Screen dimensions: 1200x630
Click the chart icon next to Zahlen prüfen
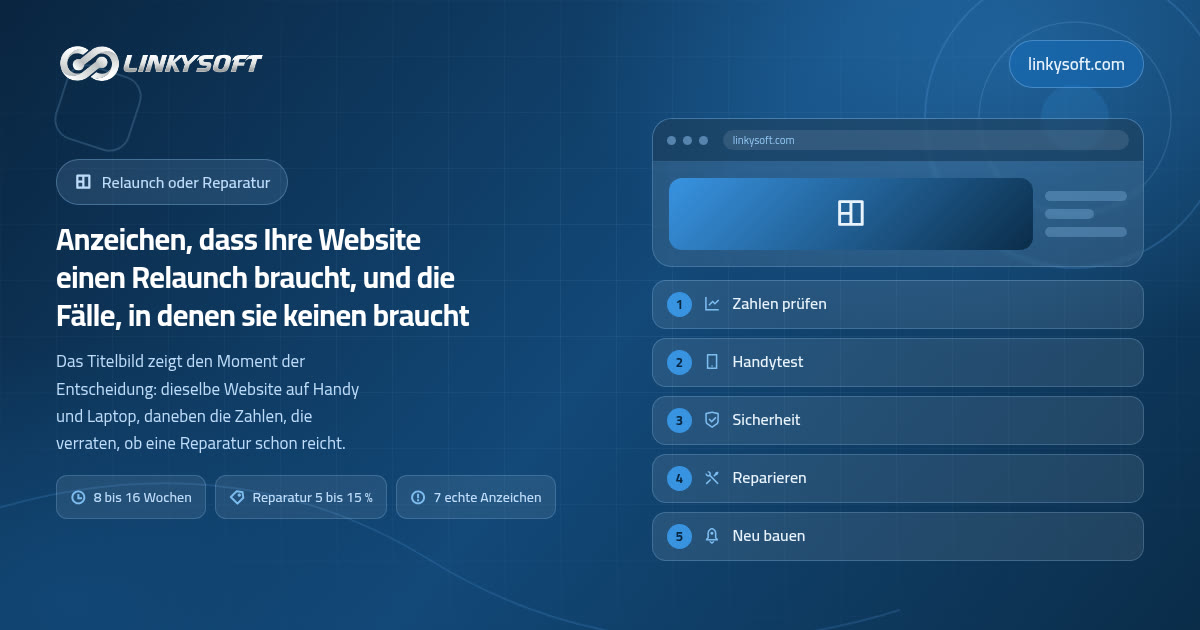point(712,304)
